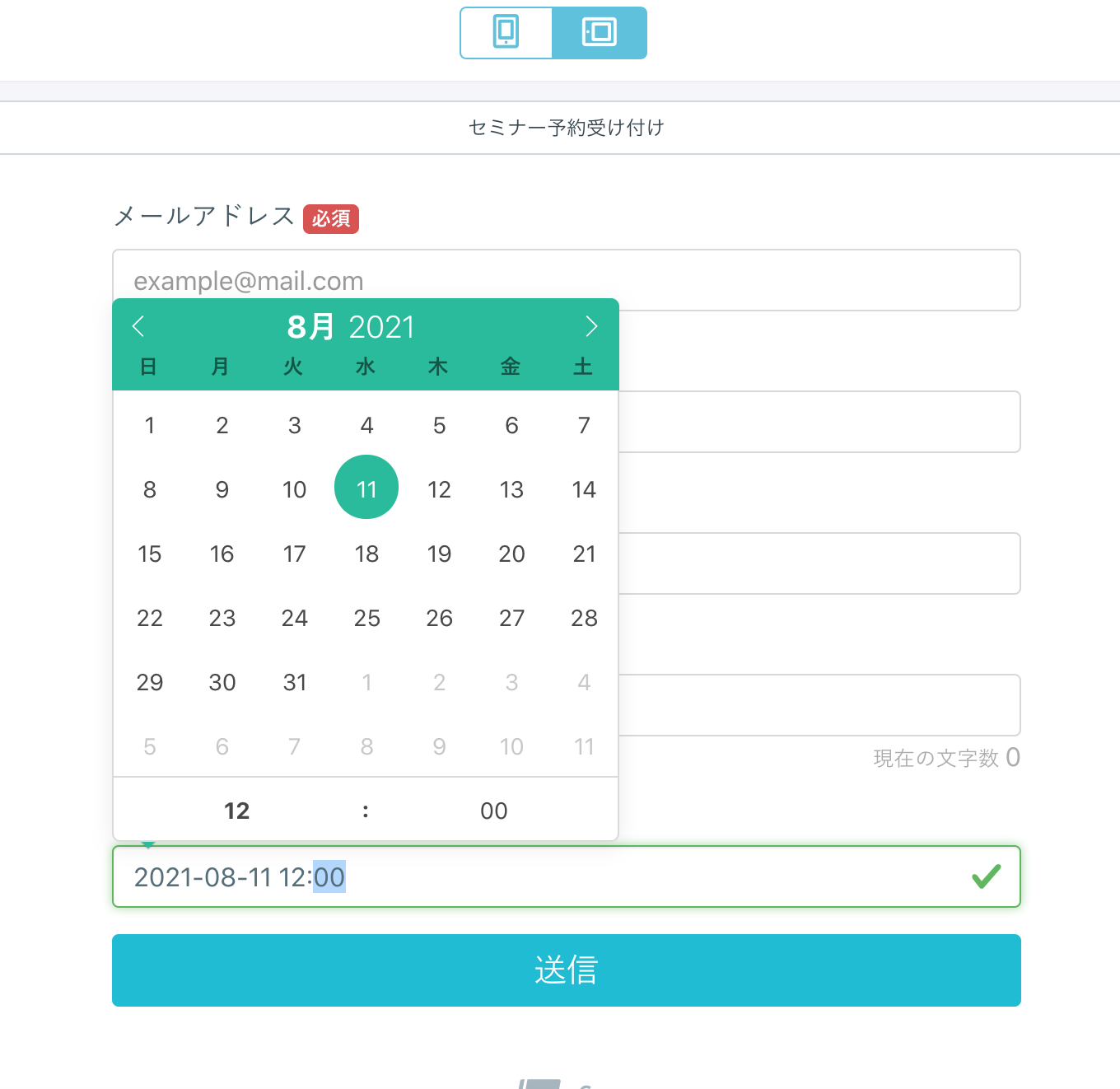Select the highlighted date 11
This screenshot has width=1120, height=1089.
coord(366,487)
